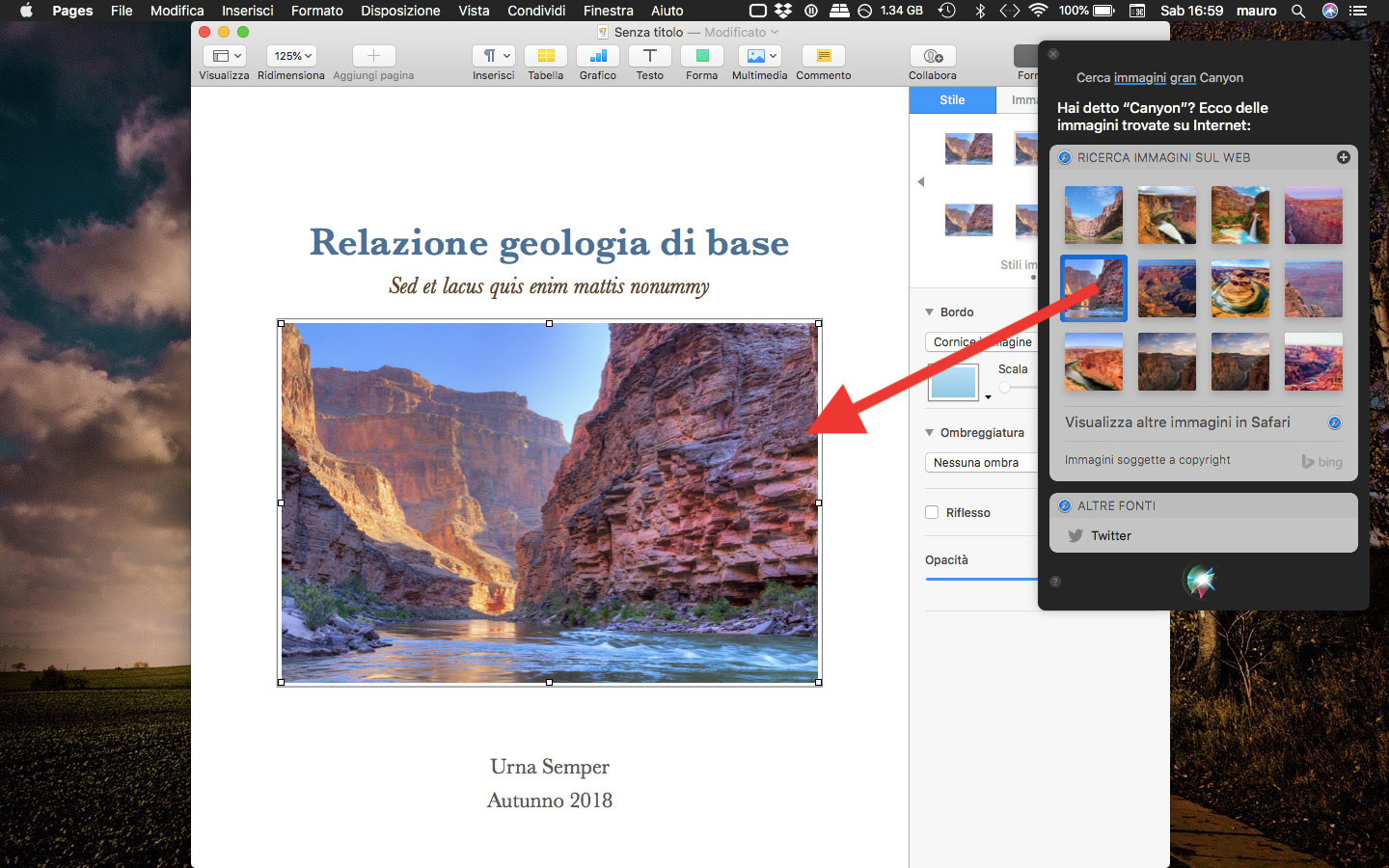The image size is (1389, 868).
Task: Select the Horseshoe Bend canyon thumbnail
Action: [x=1239, y=288]
